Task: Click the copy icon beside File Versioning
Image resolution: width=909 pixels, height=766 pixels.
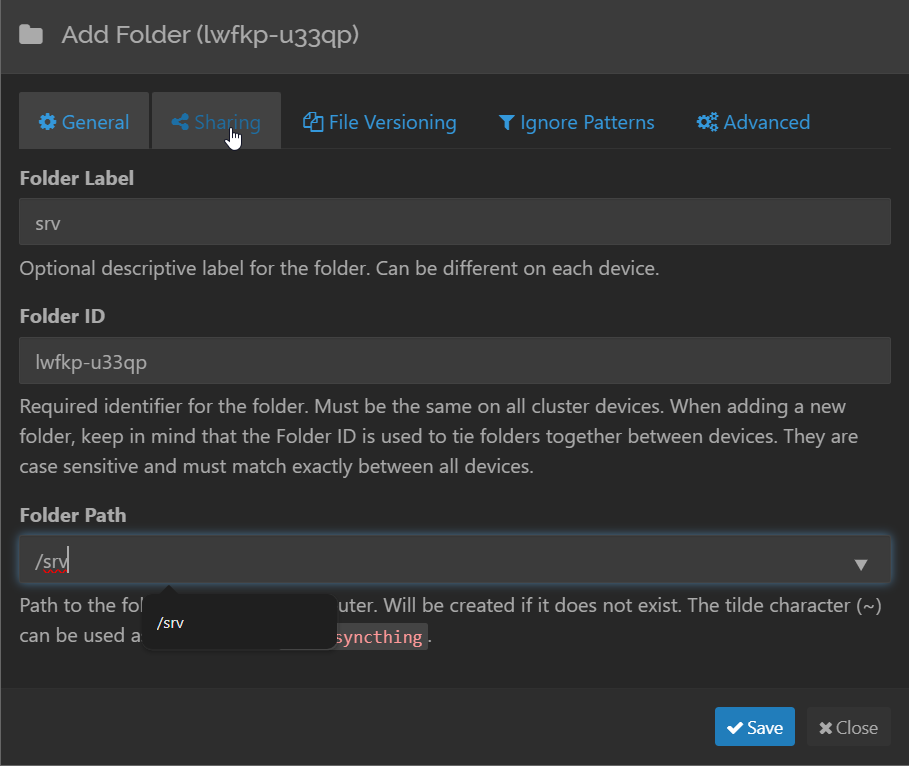Action: (313, 123)
